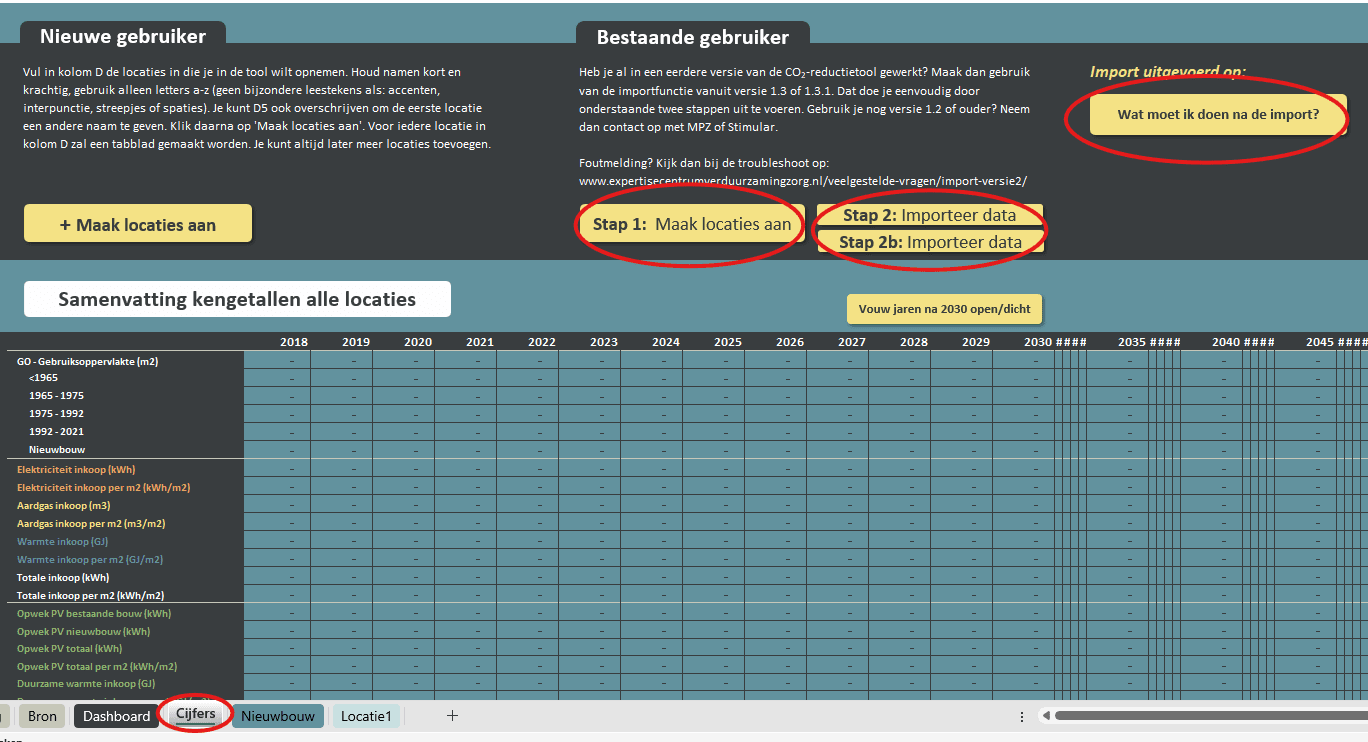Select the 2026 year column header

790,342
